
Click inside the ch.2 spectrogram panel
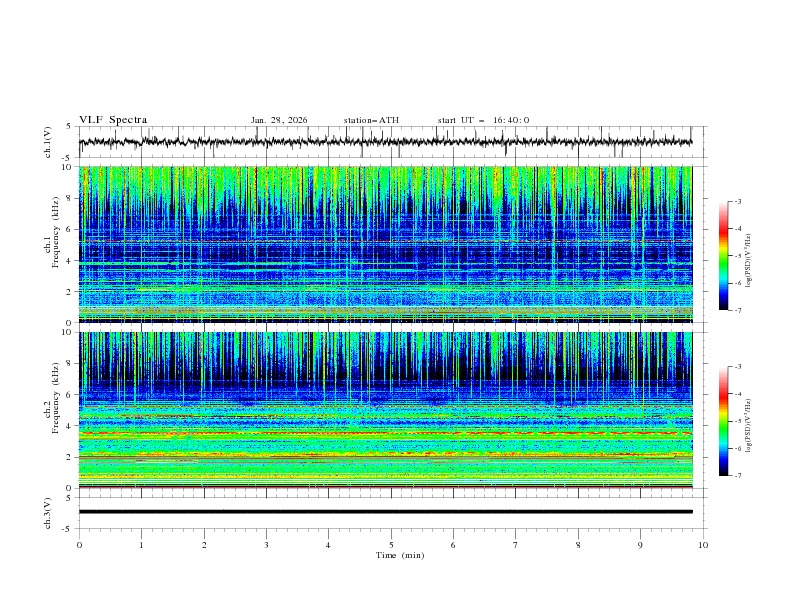[385, 410]
